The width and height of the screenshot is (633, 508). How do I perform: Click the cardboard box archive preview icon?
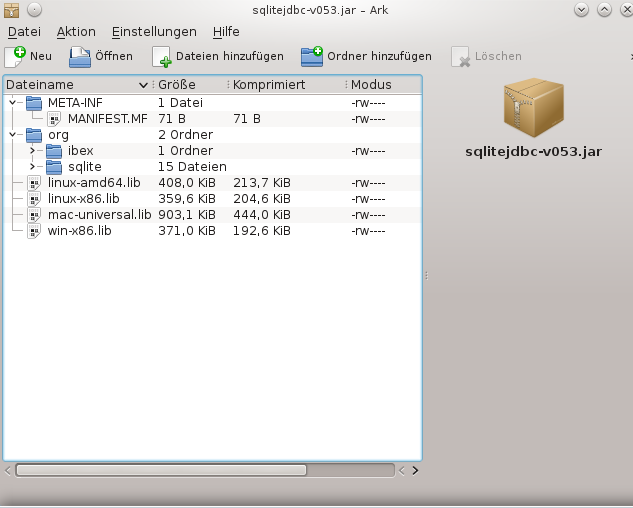pos(533,107)
